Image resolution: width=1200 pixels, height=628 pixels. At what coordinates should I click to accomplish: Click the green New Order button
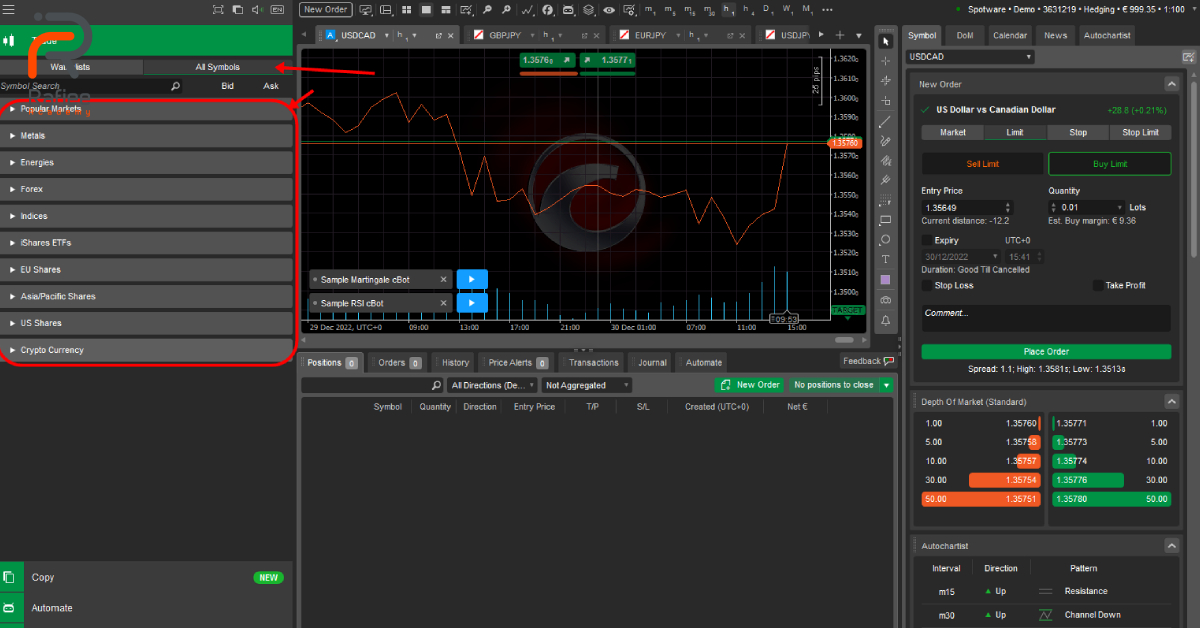[x=750, y=385]
